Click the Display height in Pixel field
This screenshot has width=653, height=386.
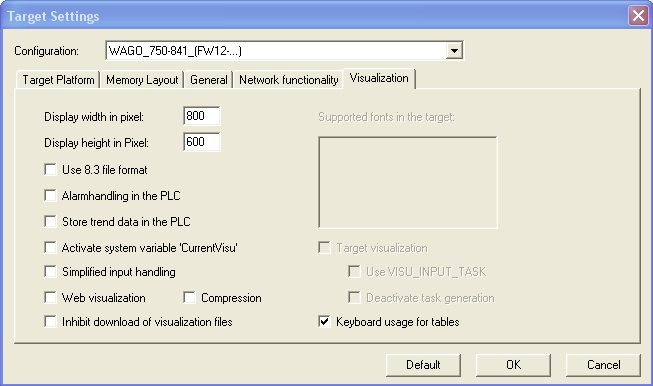click(x=202, y=142)
